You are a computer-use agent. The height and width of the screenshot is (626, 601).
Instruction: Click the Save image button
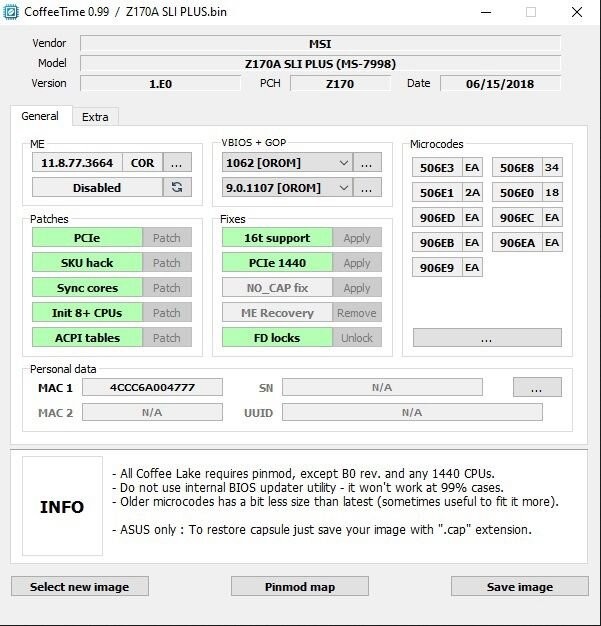520,586
